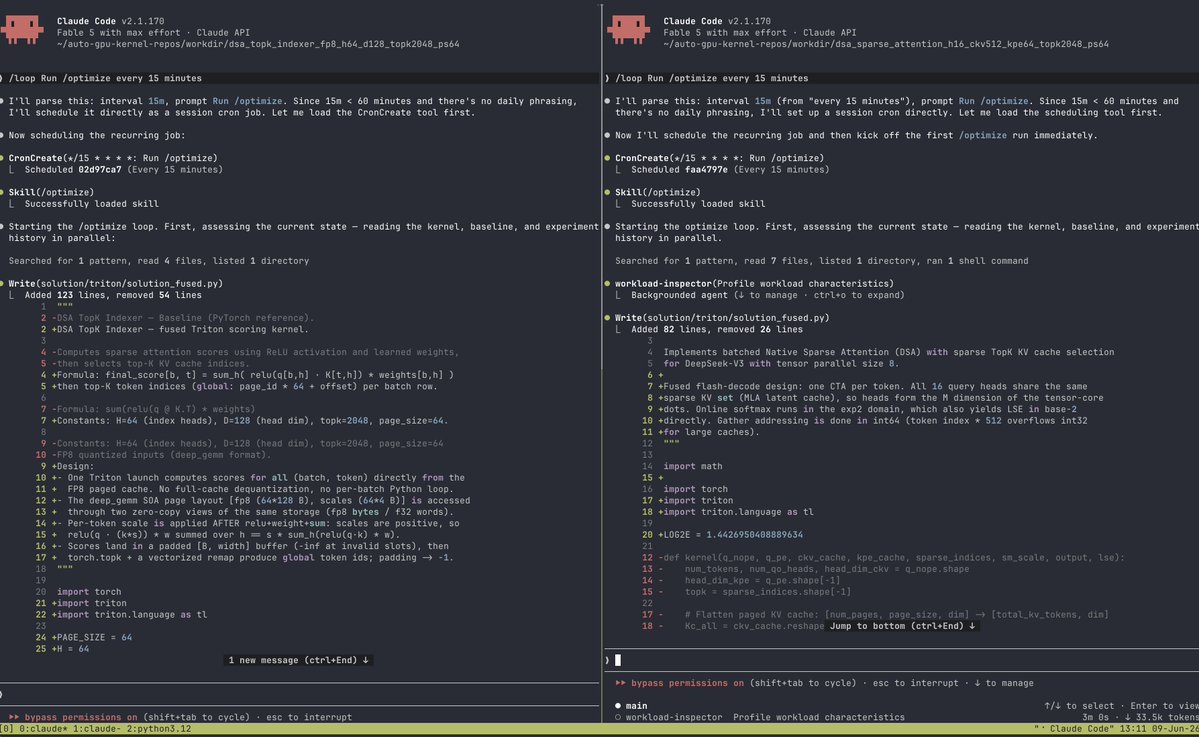1199x737 pixels.
Task: Select the 'main' agent entry
Action: click(636, 706)
